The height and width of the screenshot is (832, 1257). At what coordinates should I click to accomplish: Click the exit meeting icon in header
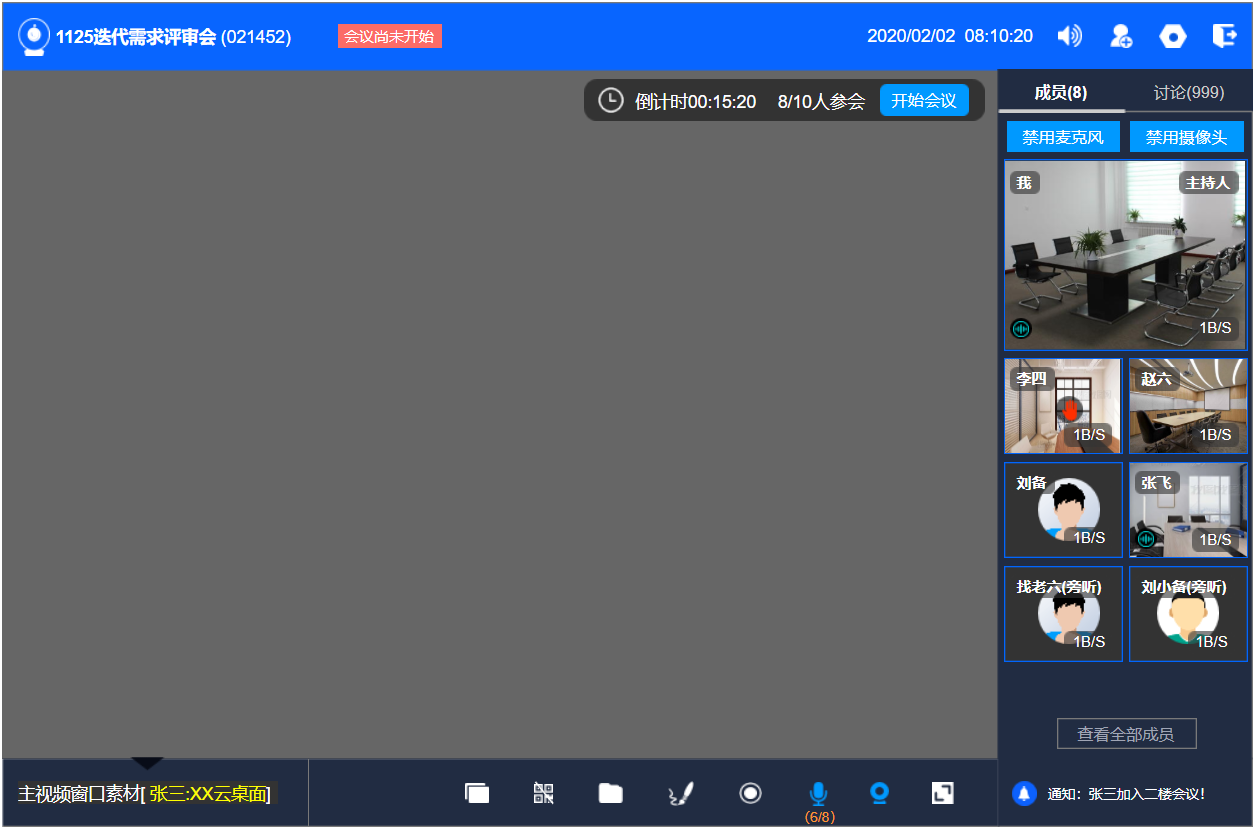click(1224, 36)
